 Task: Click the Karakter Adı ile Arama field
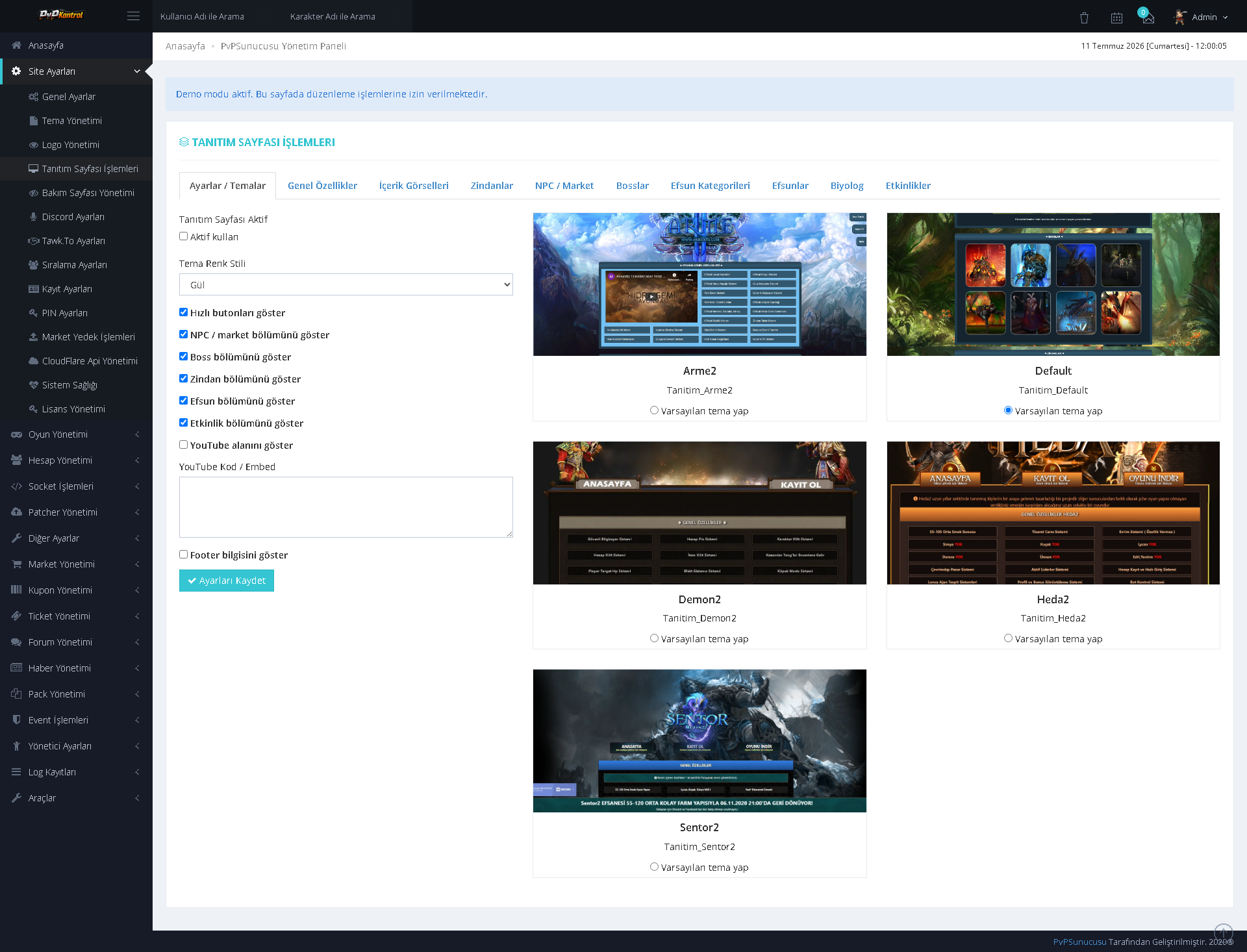347,16
